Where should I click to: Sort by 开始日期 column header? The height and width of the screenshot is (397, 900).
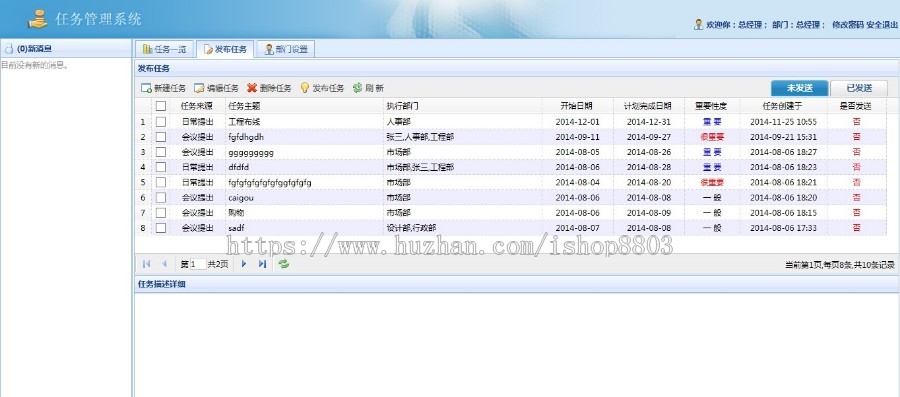pyautogui.click(x=577, y=106)
